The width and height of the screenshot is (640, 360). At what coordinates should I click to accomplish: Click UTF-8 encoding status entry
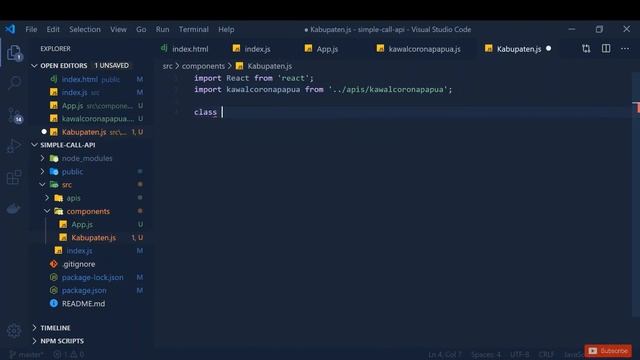click(519, 355)
